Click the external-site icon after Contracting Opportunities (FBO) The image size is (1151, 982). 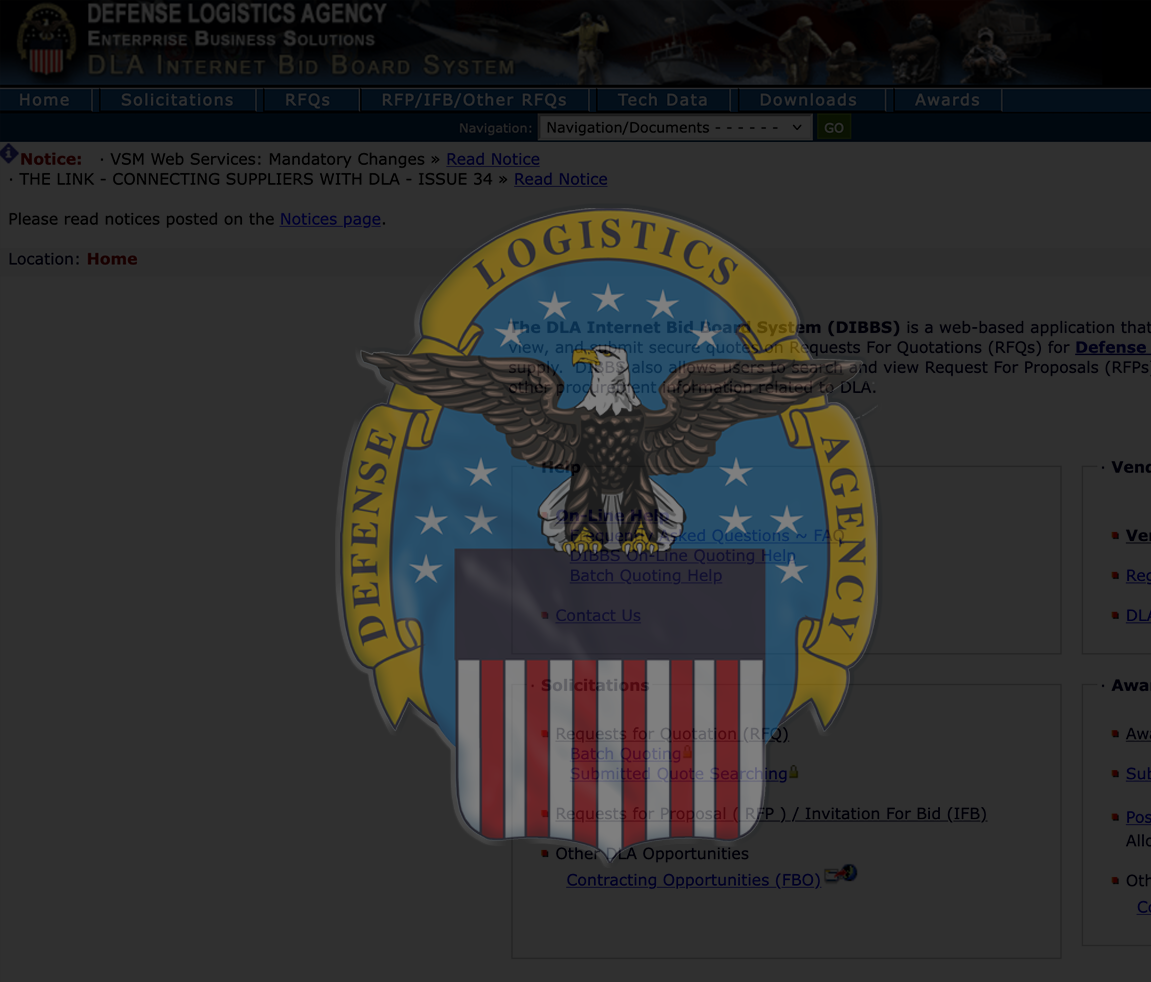coord(840,873)
